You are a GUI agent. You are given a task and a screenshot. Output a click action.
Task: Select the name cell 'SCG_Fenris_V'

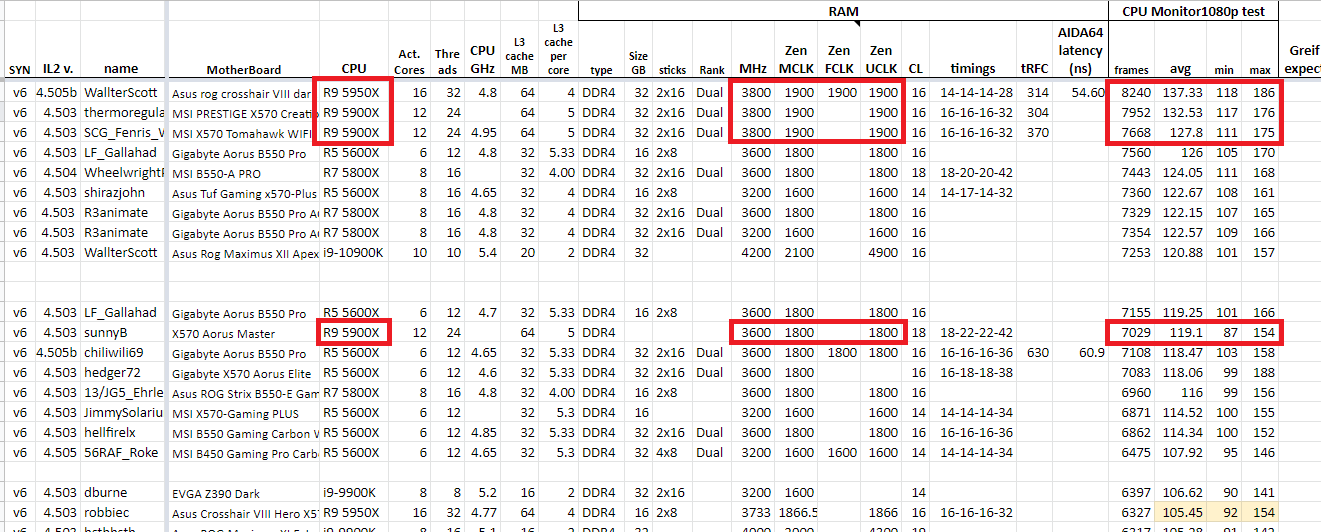pos(124,132)
